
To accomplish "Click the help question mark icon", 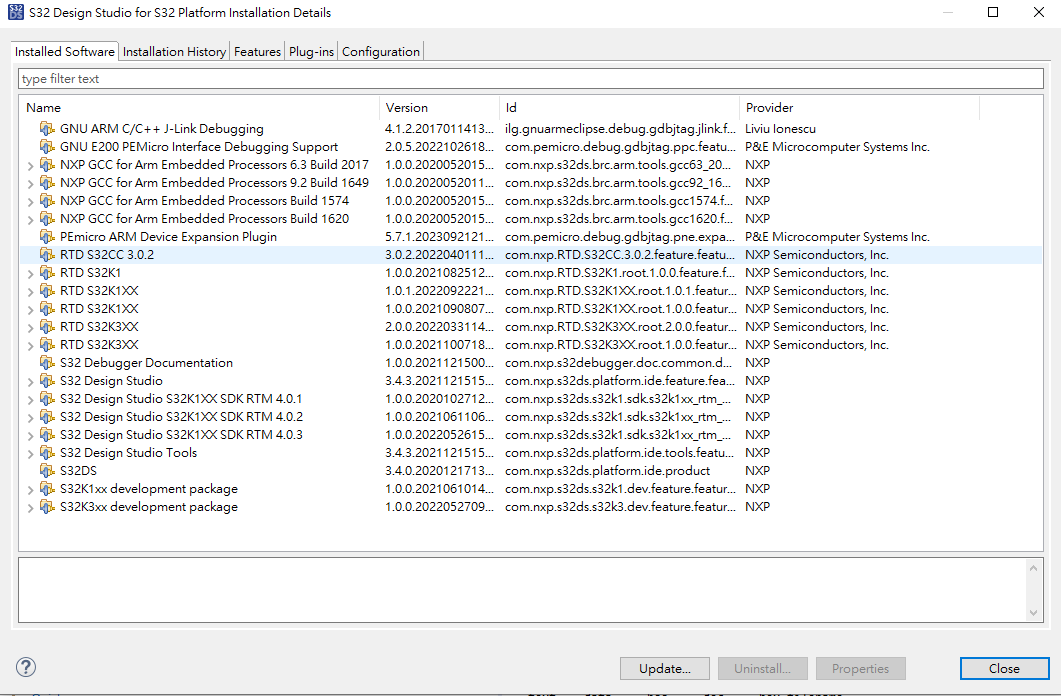I will (25, 666).
